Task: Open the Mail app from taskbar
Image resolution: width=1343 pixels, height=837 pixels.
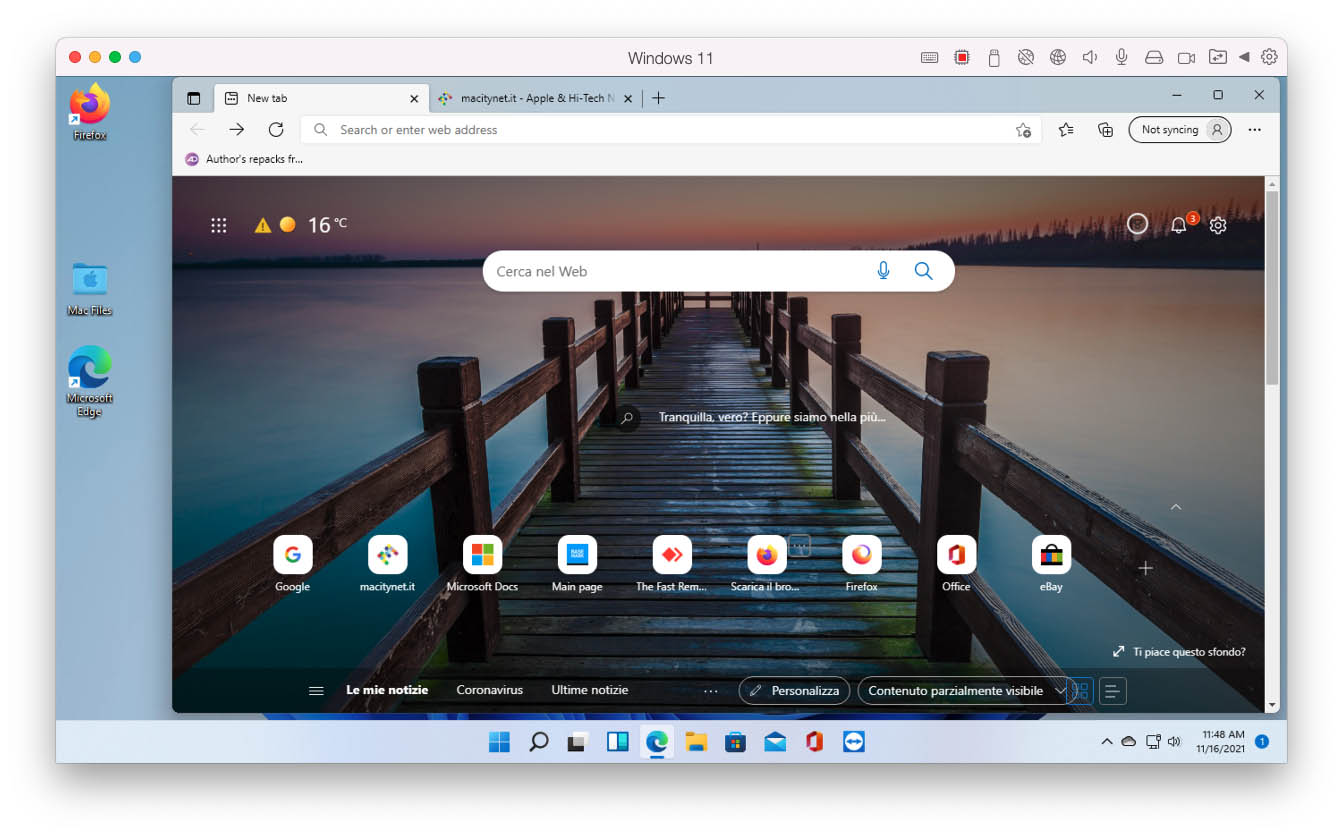Action: coord(775,742)
